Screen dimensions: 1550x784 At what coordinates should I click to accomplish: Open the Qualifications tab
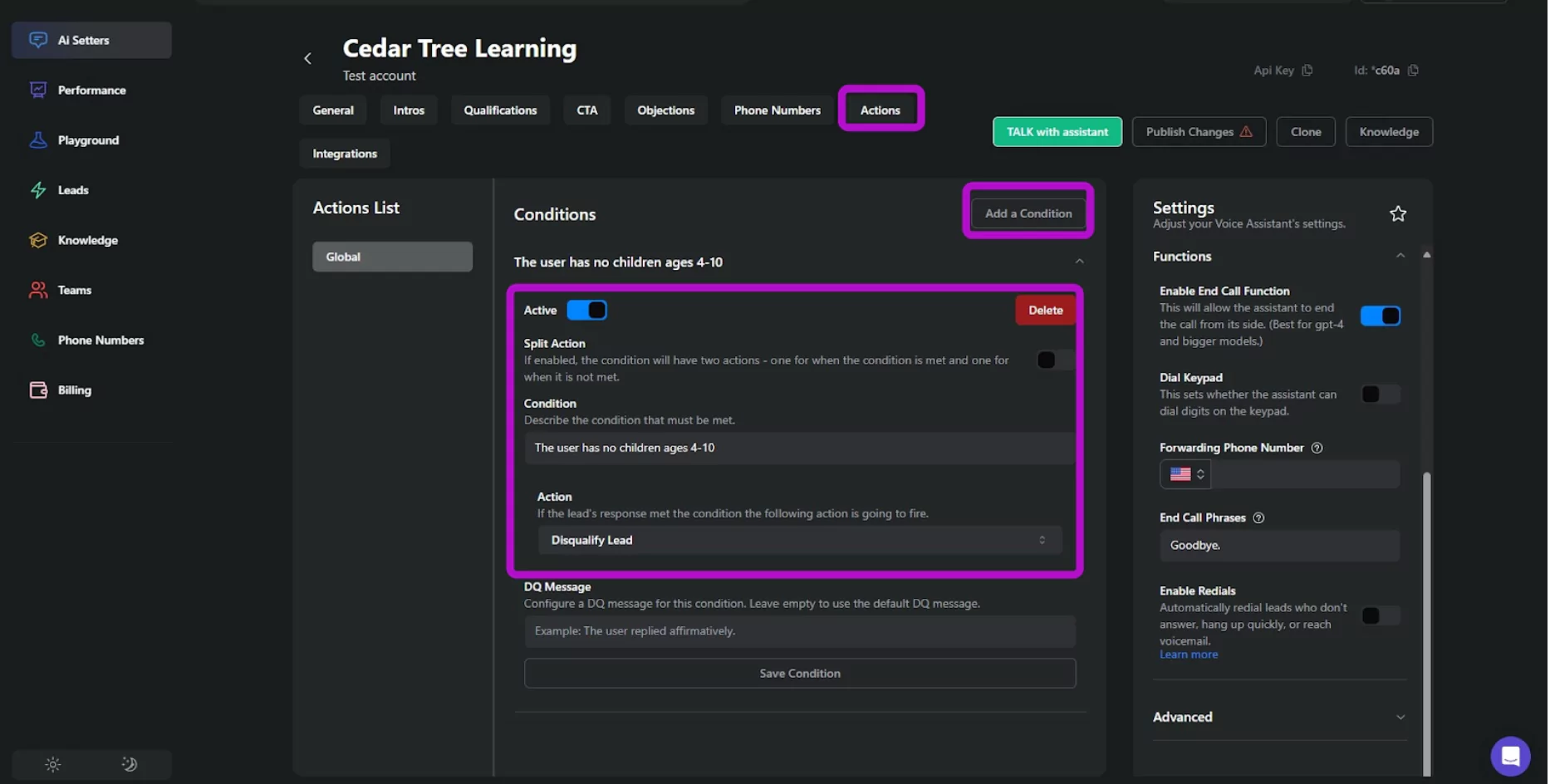point(500,110)
